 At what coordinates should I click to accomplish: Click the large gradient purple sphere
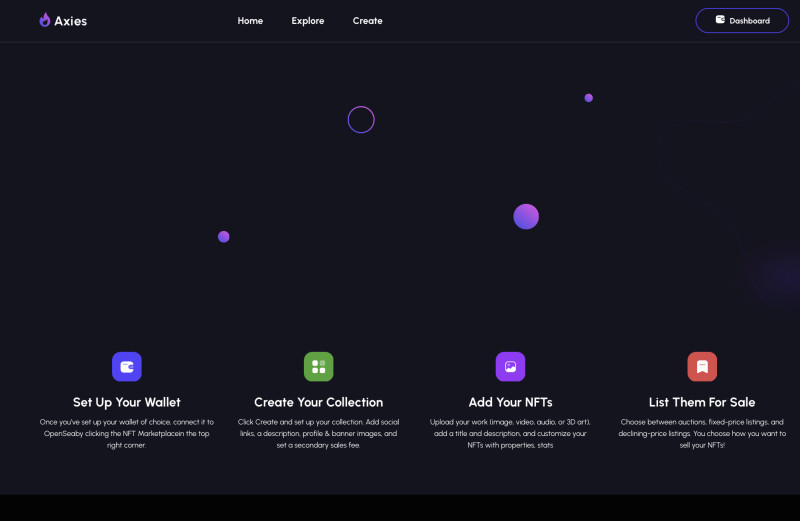(x=526, y=217)
